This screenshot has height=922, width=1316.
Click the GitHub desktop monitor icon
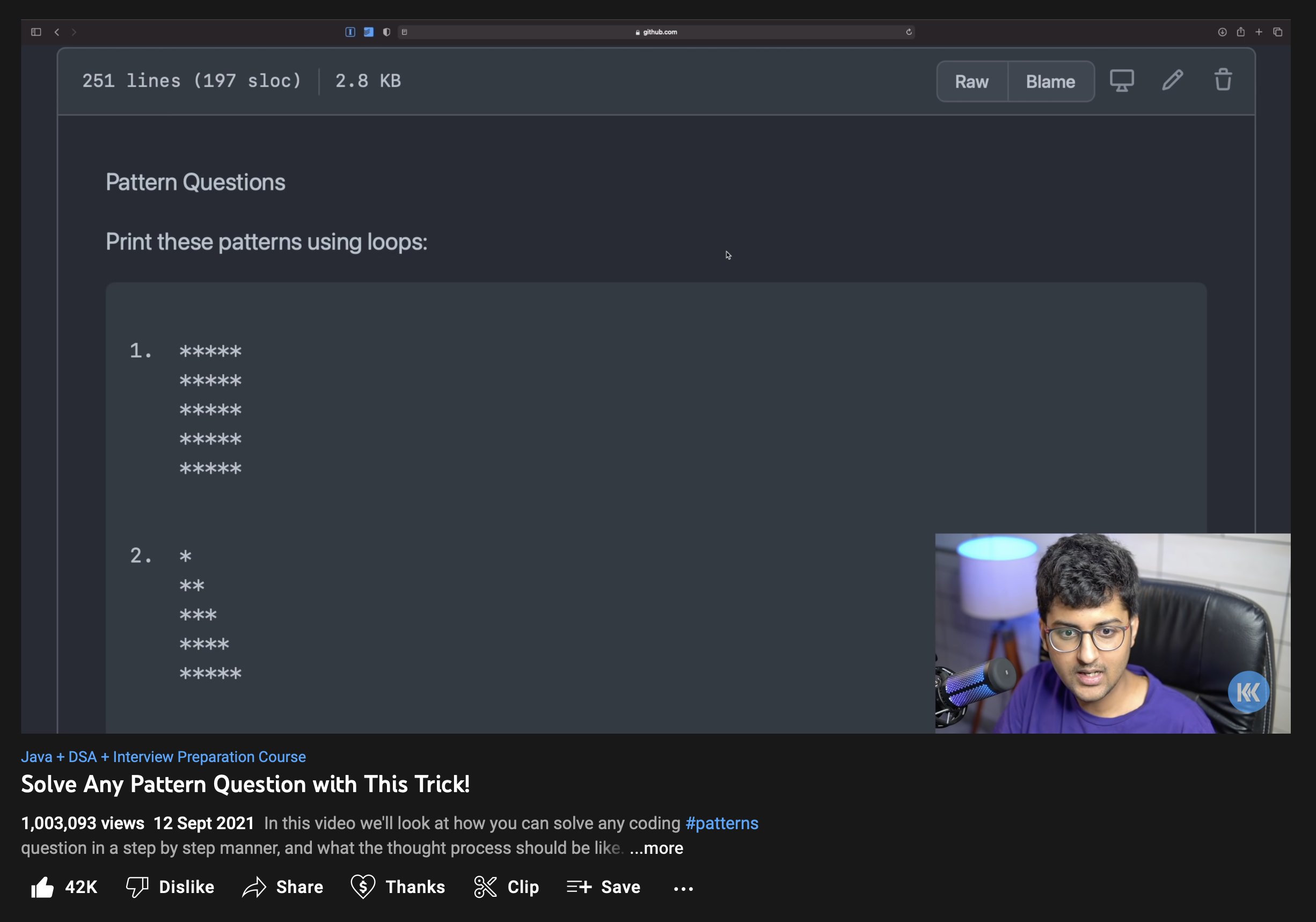[x=1122, y=80]
